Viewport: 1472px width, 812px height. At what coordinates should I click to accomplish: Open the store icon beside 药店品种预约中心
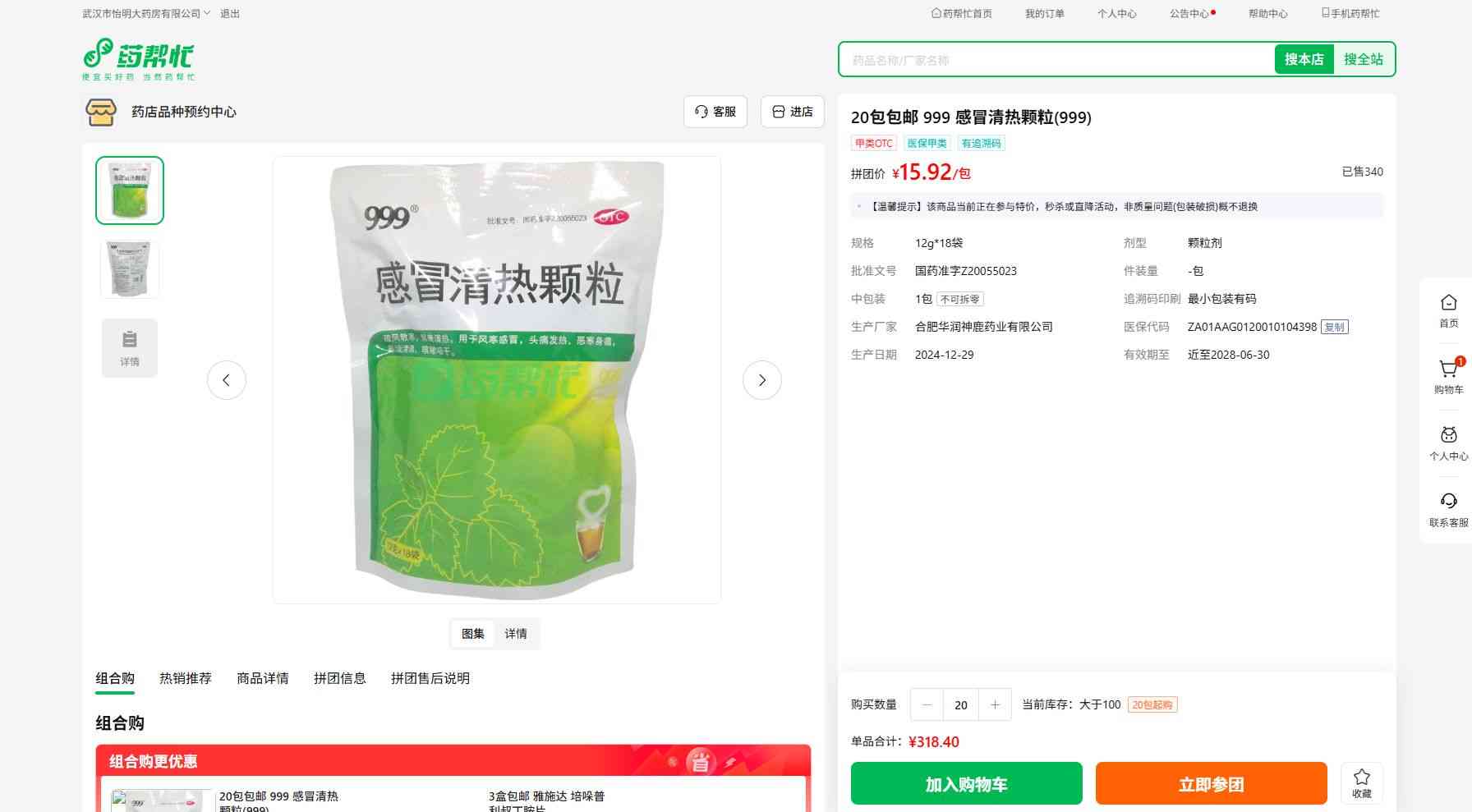coord(101,112)
